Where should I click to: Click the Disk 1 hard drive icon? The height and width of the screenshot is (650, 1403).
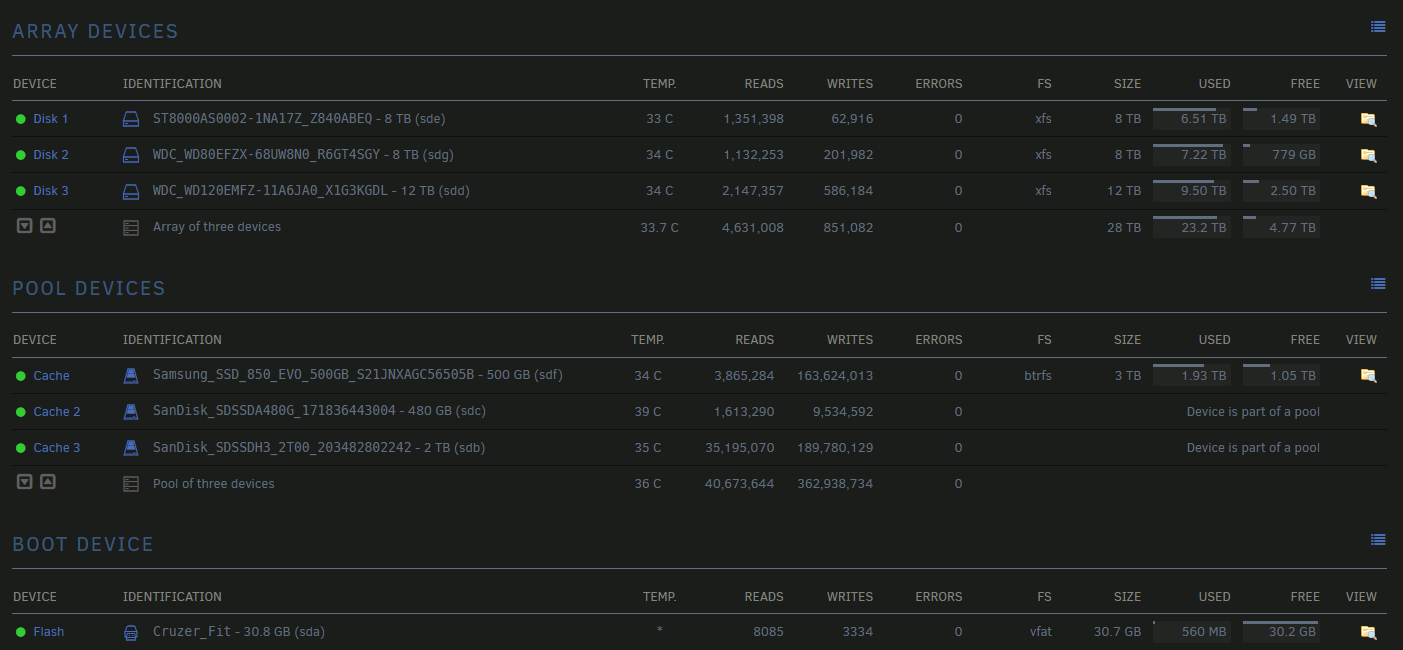[x=131, y=119]
